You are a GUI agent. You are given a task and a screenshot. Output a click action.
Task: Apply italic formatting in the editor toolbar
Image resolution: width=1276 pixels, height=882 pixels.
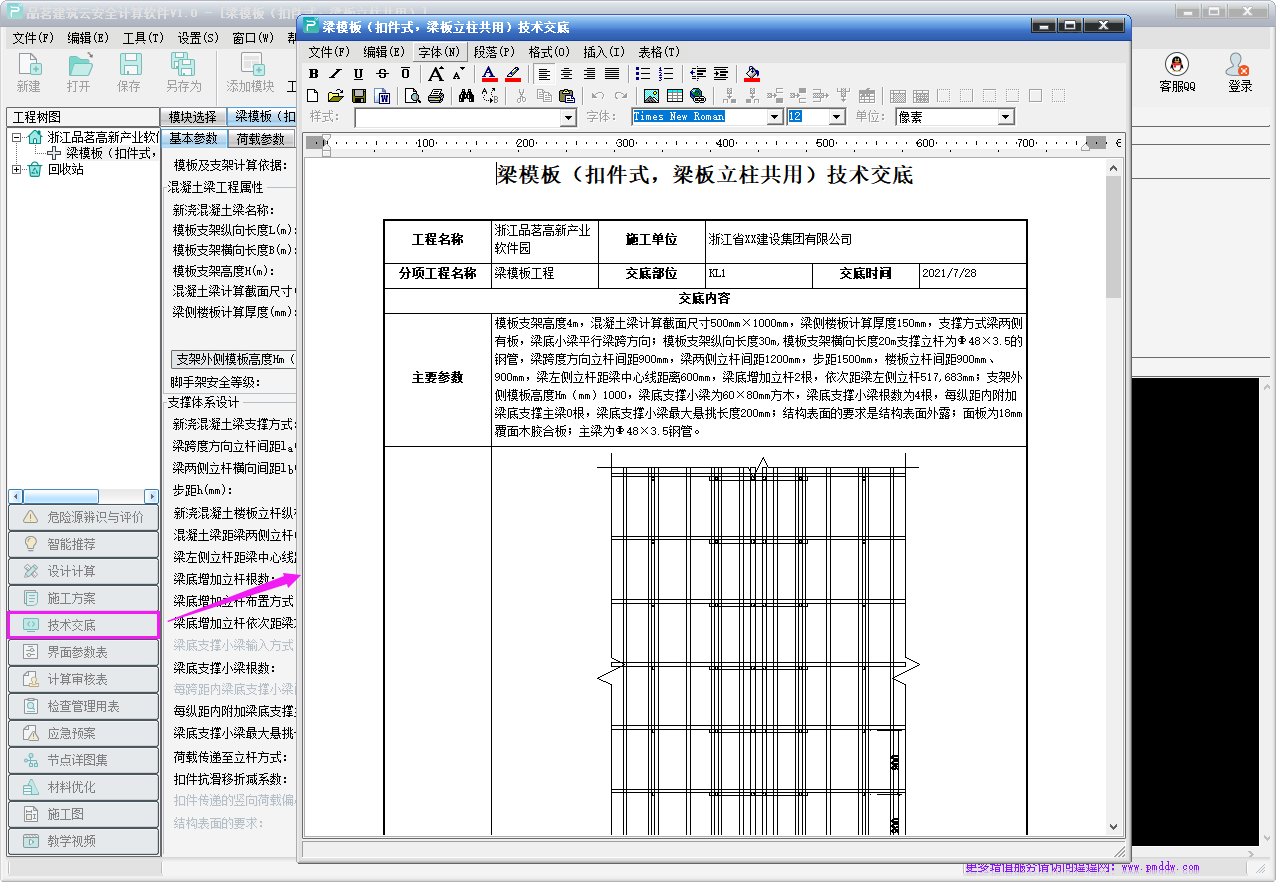point(336,74)
